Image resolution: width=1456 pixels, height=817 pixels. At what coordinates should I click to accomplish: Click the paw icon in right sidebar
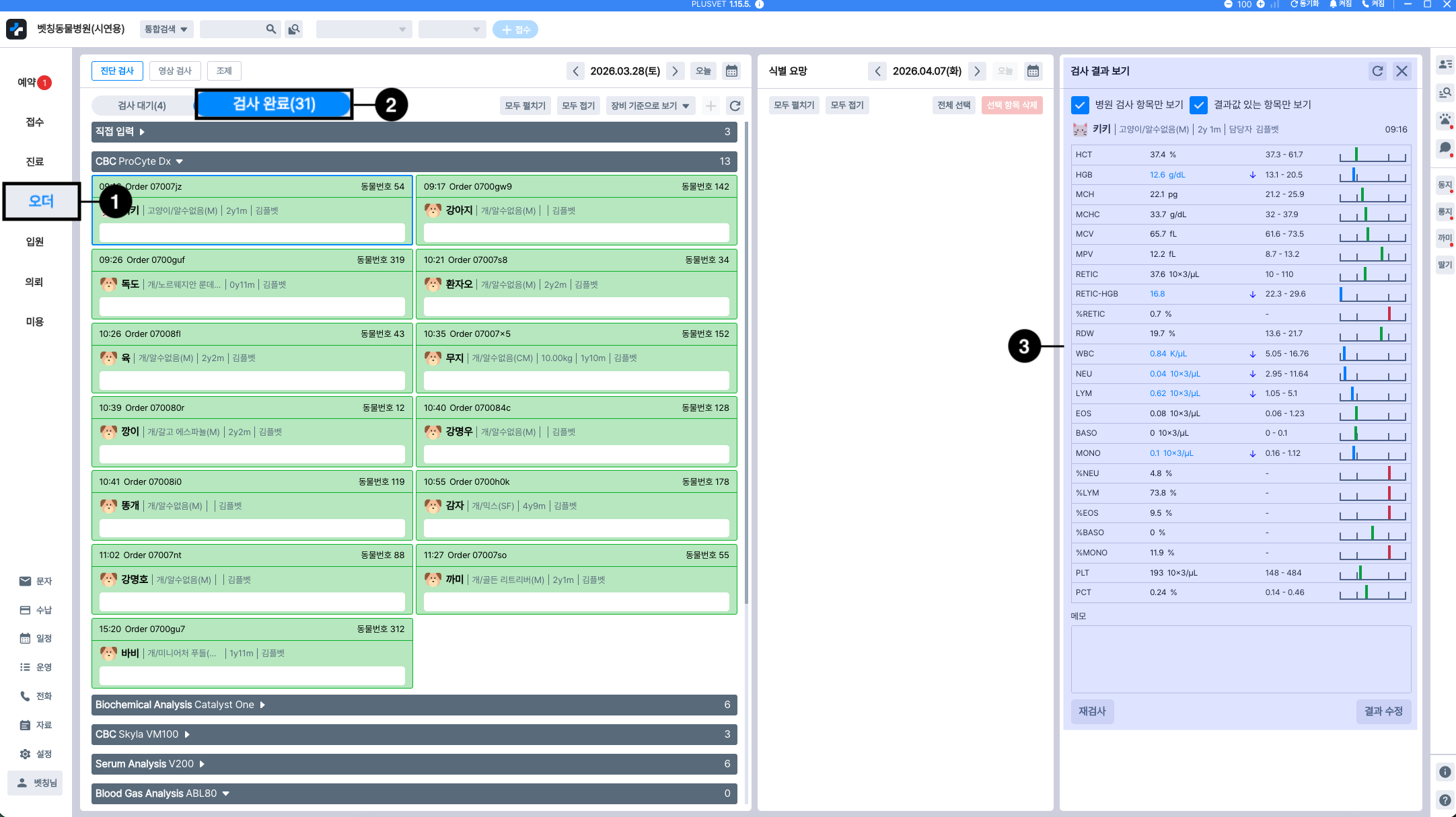point(1445,120)
